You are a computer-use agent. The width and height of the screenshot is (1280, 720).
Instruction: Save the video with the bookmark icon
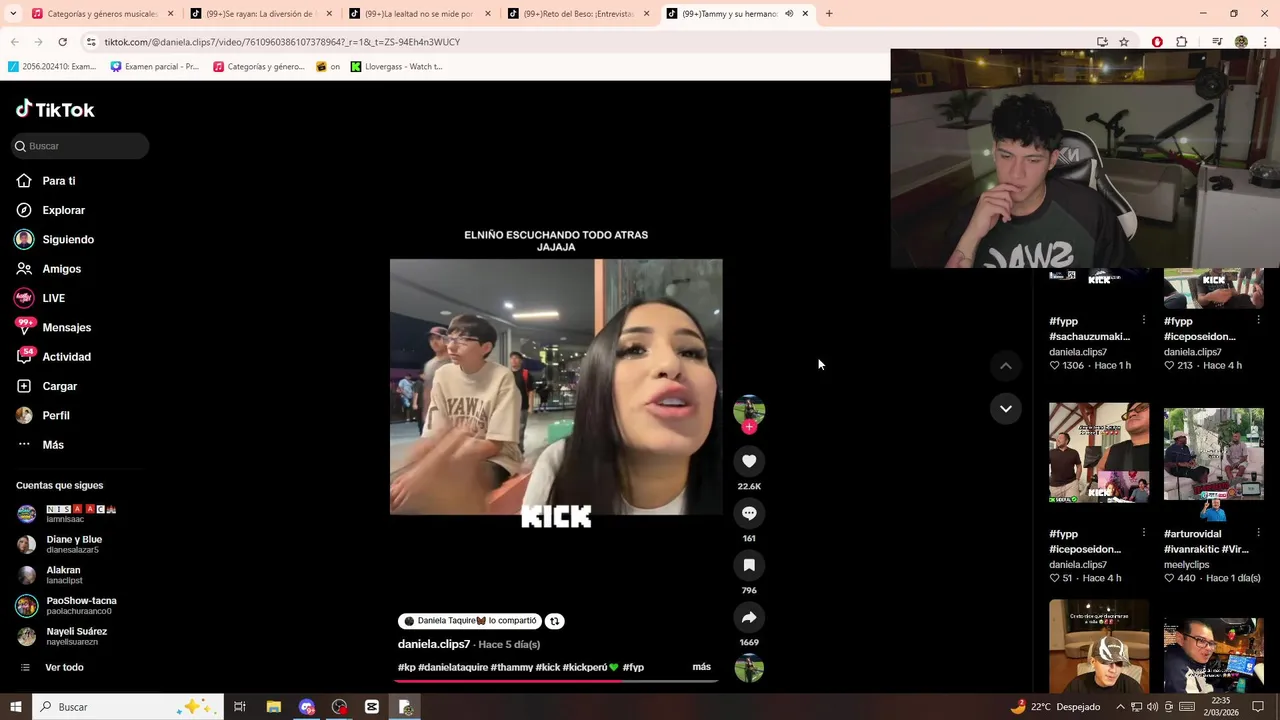pos(749,565)
